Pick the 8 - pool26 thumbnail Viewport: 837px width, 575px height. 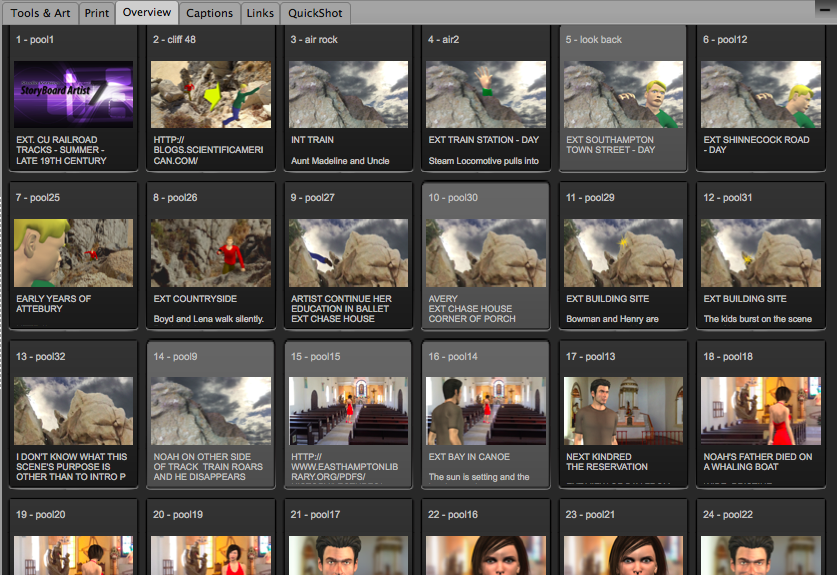pos(211,253)
